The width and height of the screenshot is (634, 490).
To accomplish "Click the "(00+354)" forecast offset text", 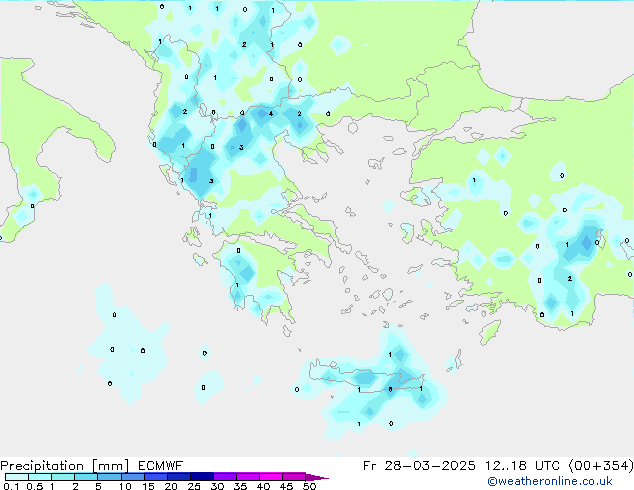I will (x=601, y=466).
